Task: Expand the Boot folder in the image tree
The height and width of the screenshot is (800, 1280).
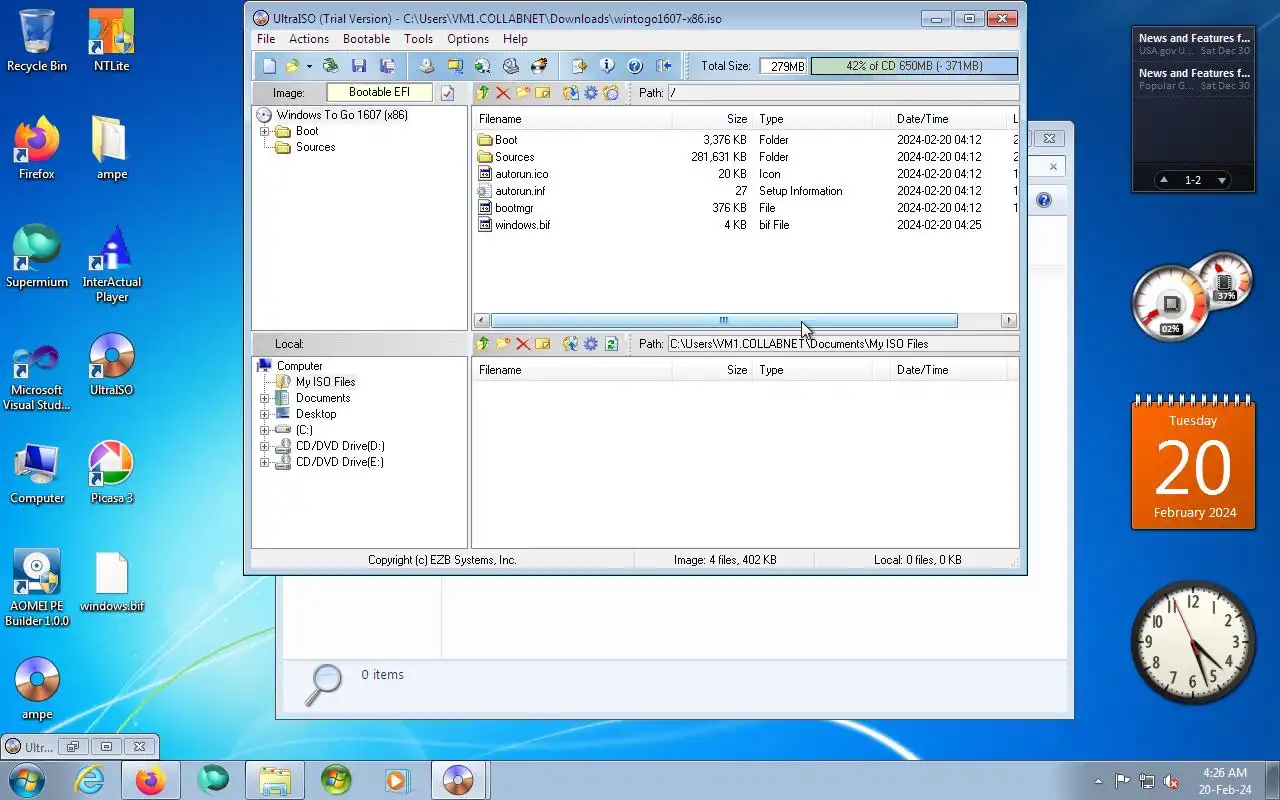Action: point(265,131)
